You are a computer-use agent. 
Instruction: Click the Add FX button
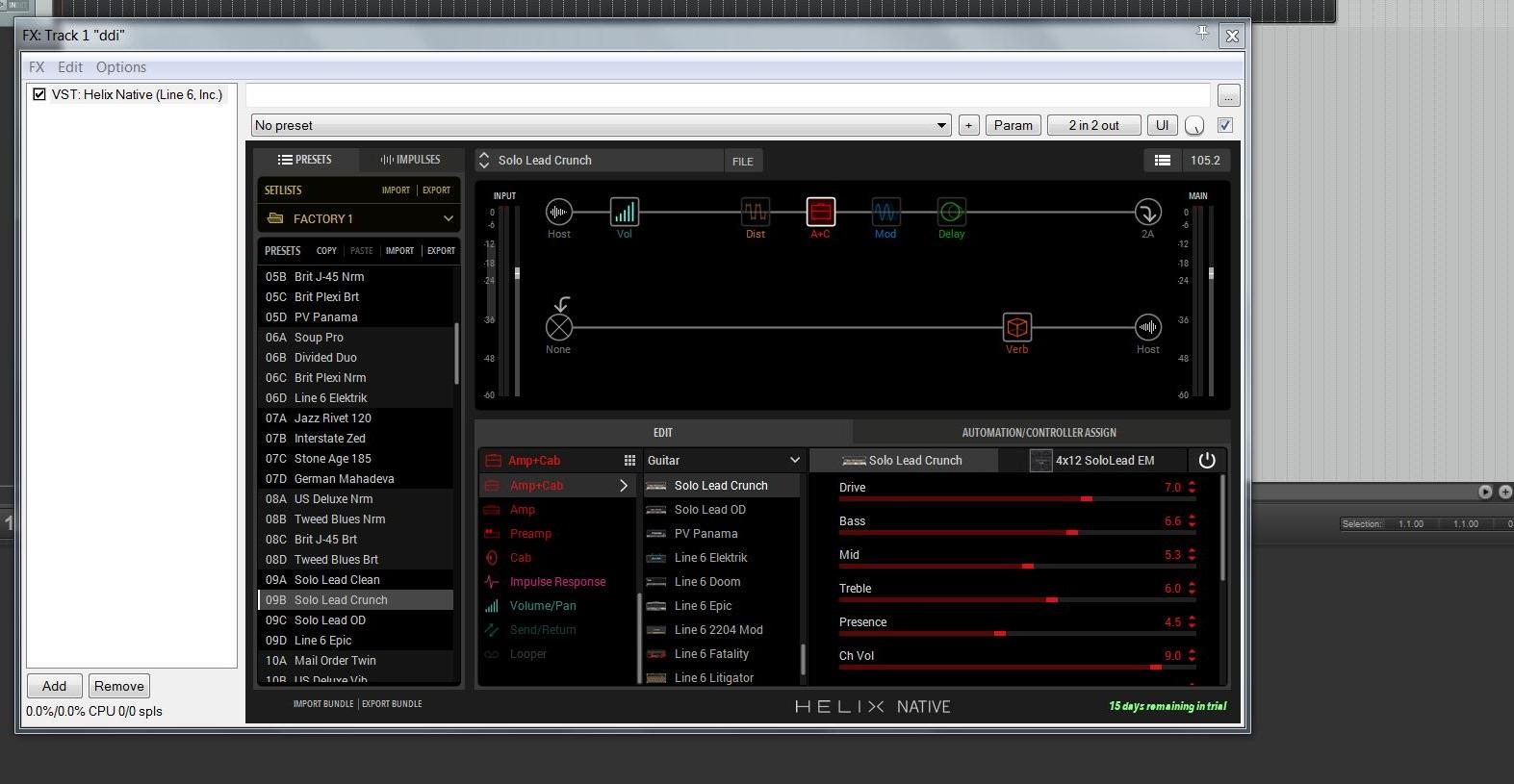[55, 686]
